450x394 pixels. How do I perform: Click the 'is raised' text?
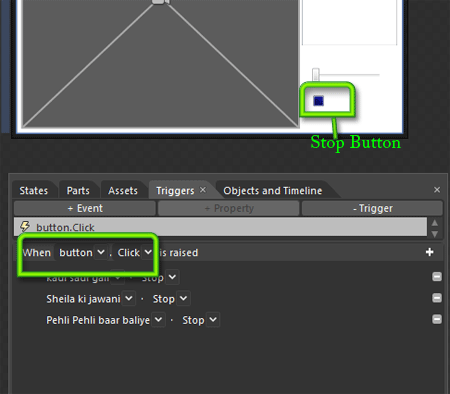click(179, 253)
